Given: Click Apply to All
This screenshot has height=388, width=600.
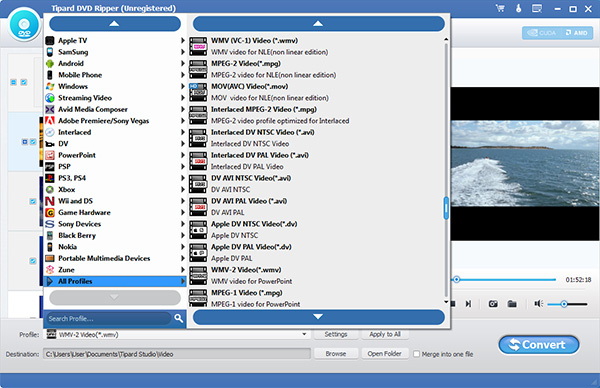Looking at the screenshot, I should (x=385, y=334).
